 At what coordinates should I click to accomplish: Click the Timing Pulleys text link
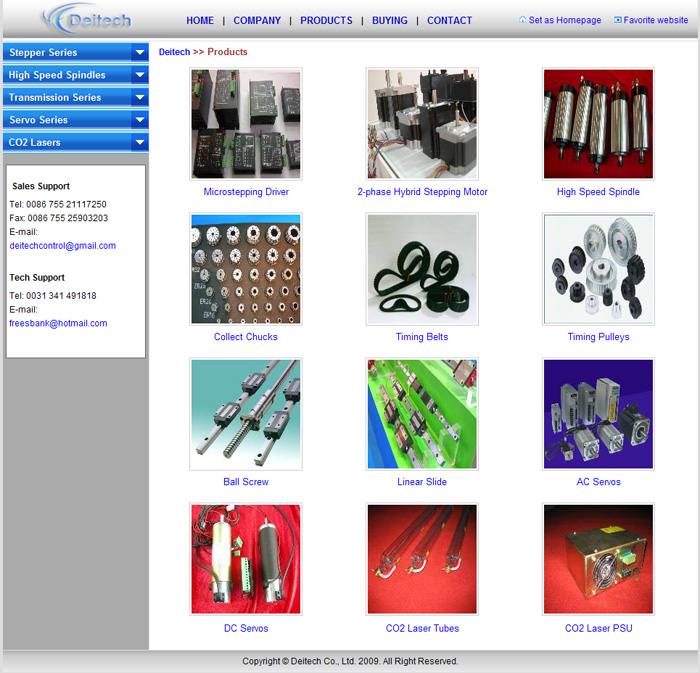[598, 337]
